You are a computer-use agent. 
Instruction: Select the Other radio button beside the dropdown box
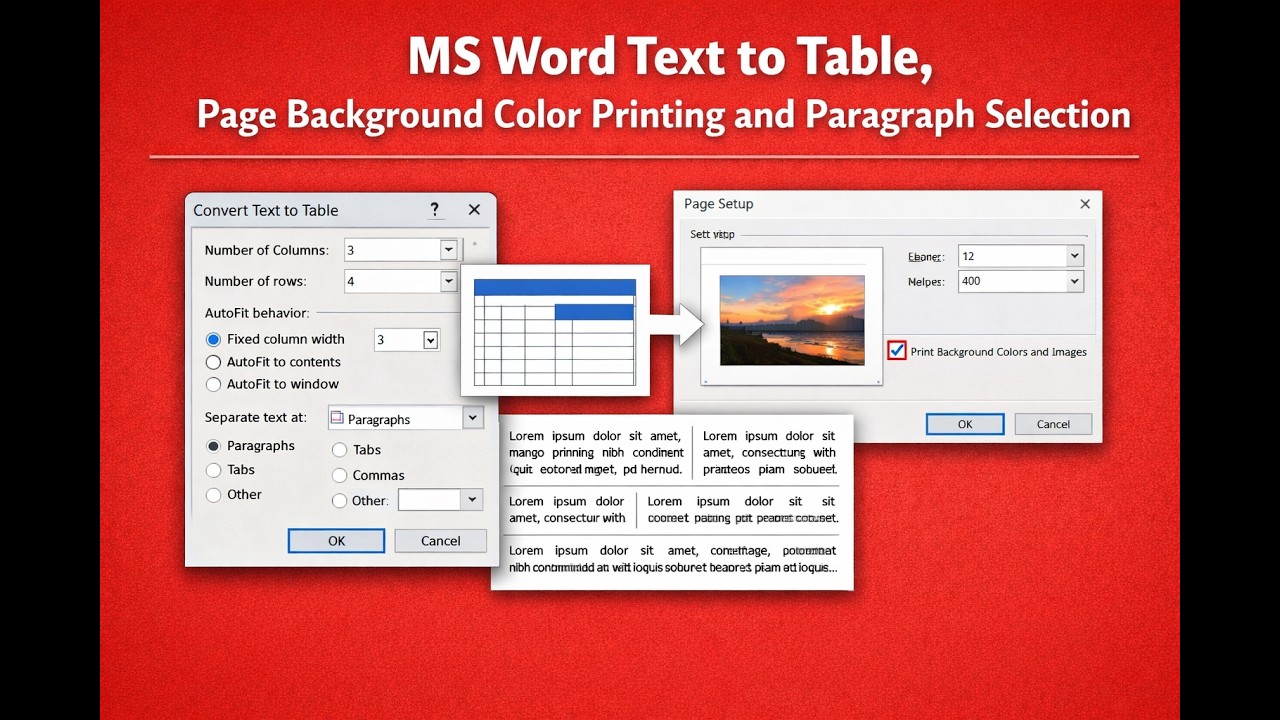click(339, 501)
